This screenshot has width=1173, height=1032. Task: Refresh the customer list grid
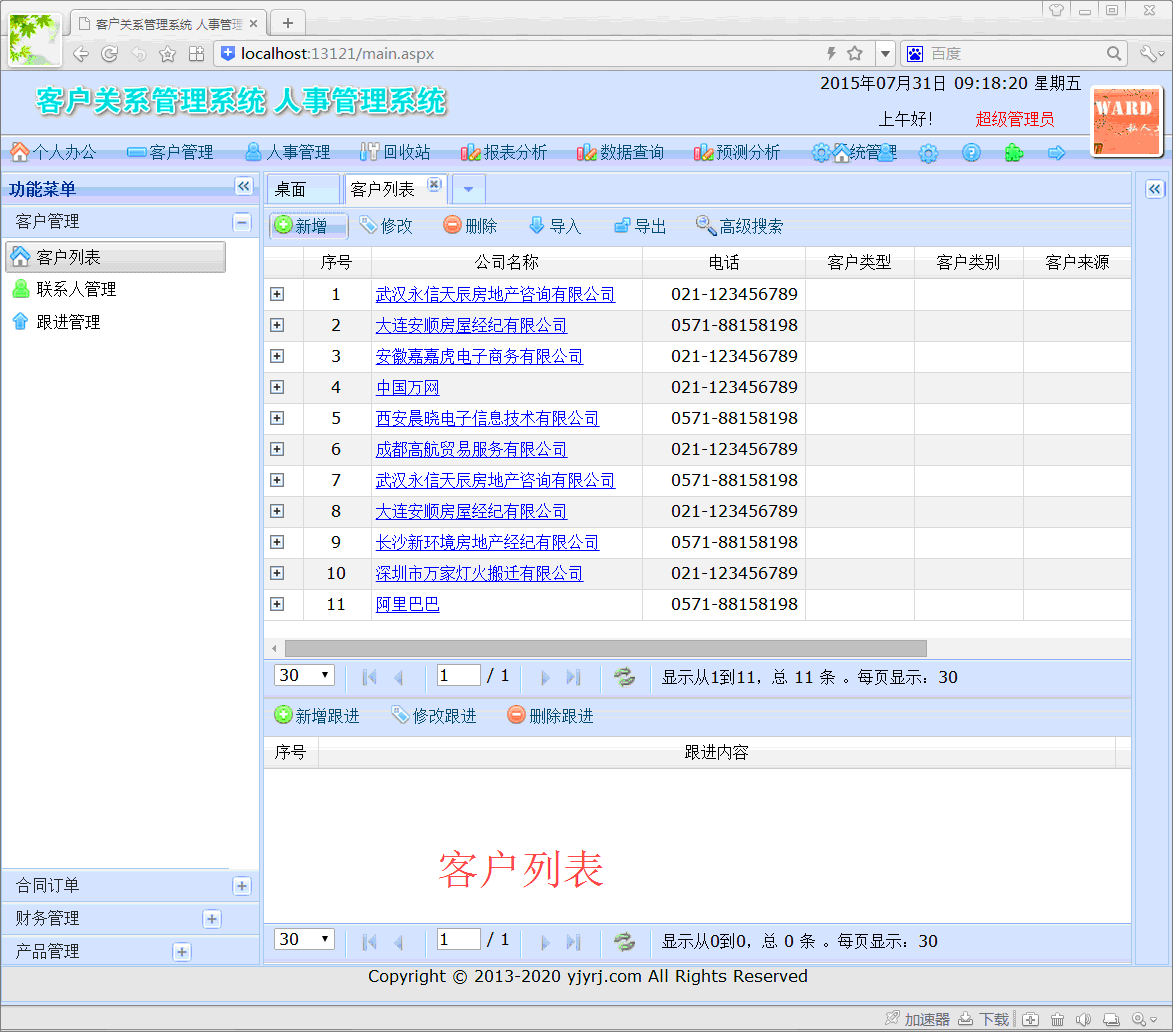[x=625, y=677]
